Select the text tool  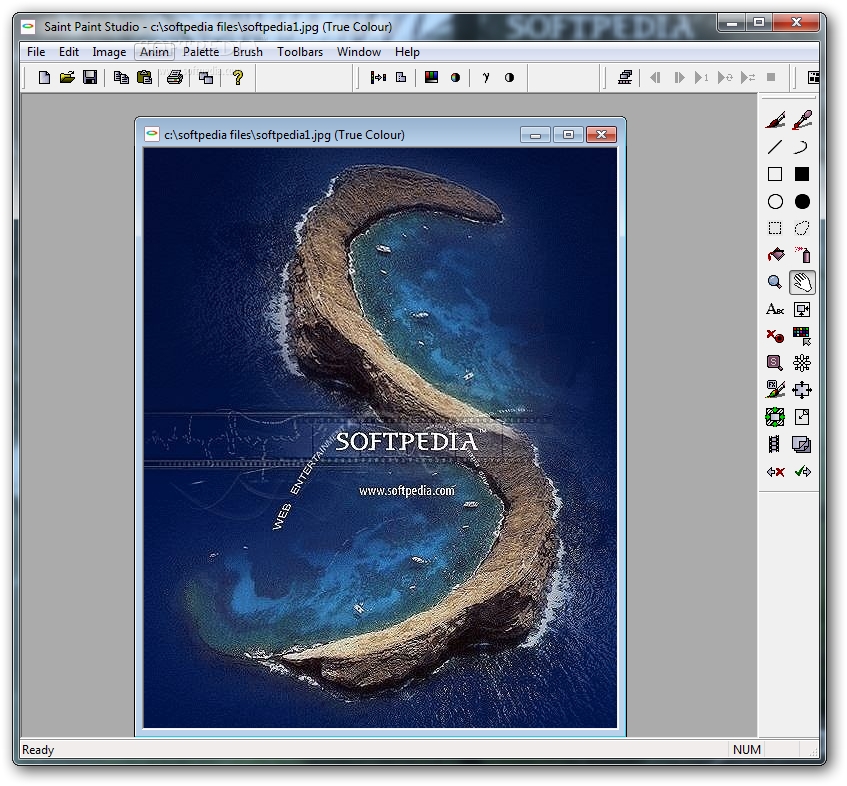pyautogui.click(x=775, y=310)
